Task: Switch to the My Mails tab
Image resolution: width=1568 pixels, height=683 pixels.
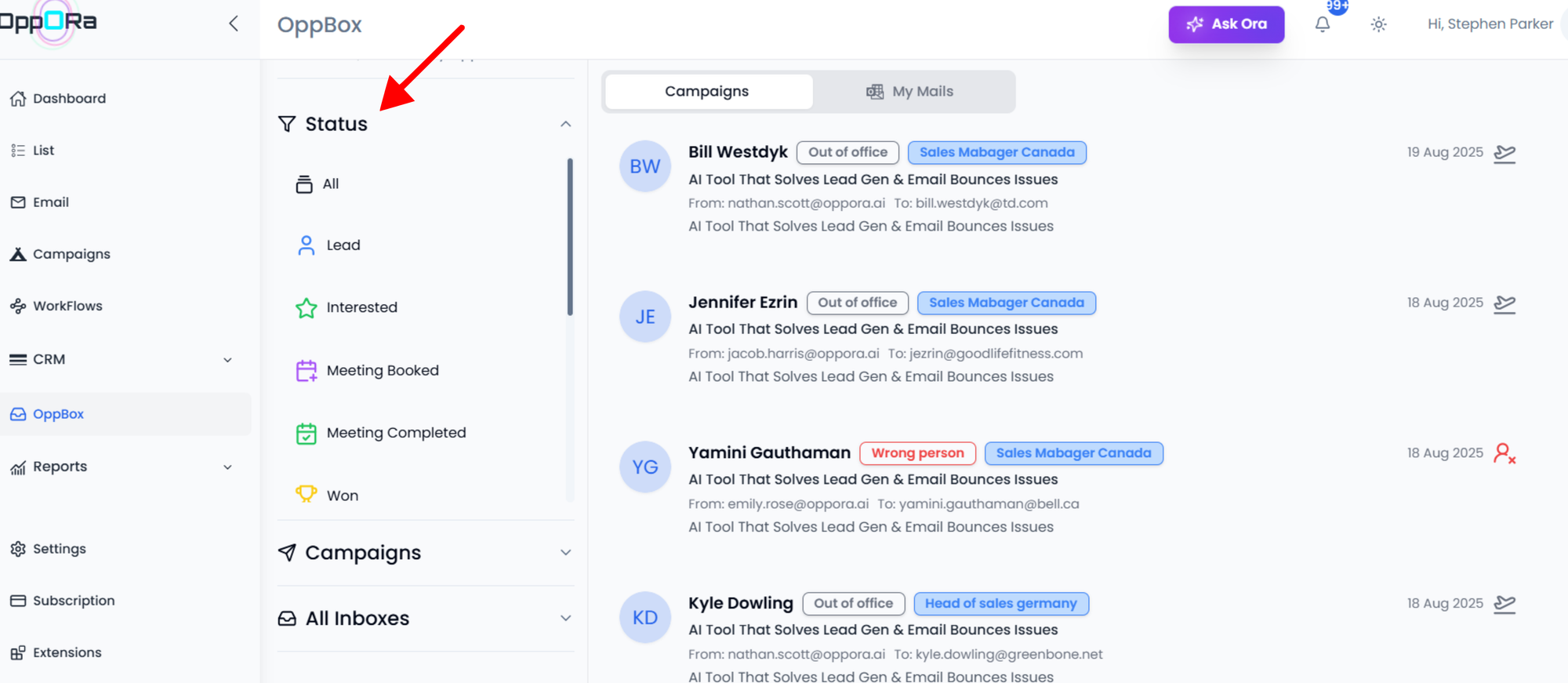Action: (909, 92)
